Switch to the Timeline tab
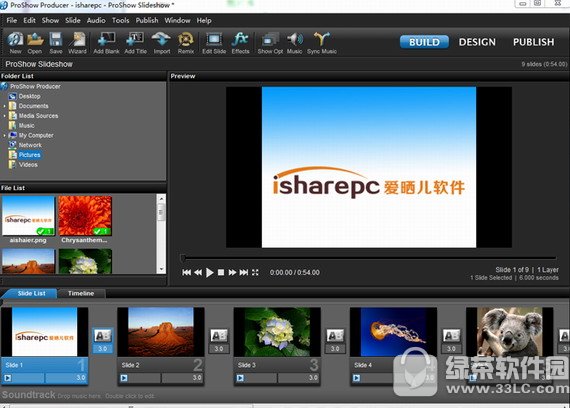570x408 pixels. point(81,293)
